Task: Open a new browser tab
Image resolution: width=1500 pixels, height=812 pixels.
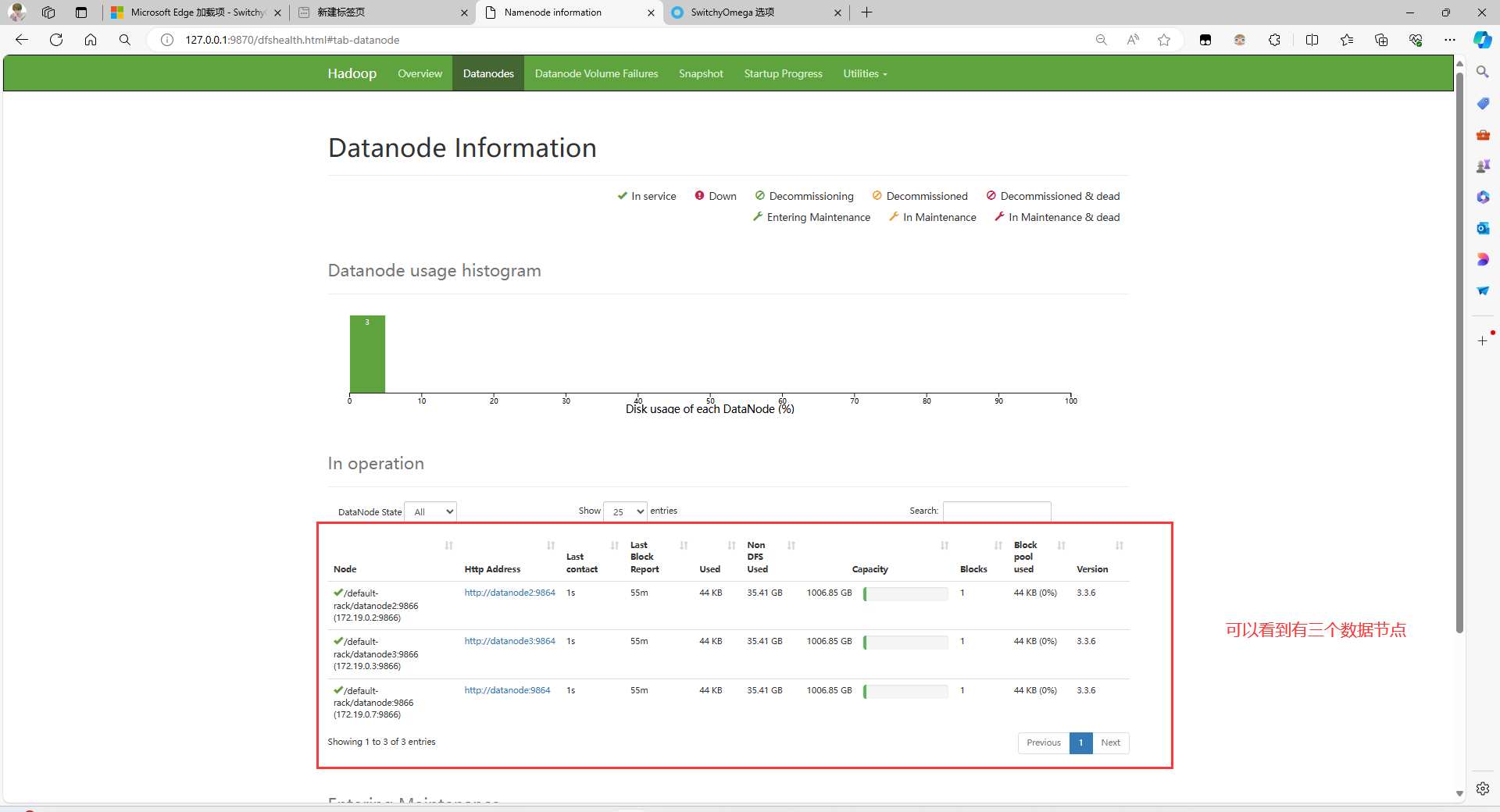Action: coord(866,12)
